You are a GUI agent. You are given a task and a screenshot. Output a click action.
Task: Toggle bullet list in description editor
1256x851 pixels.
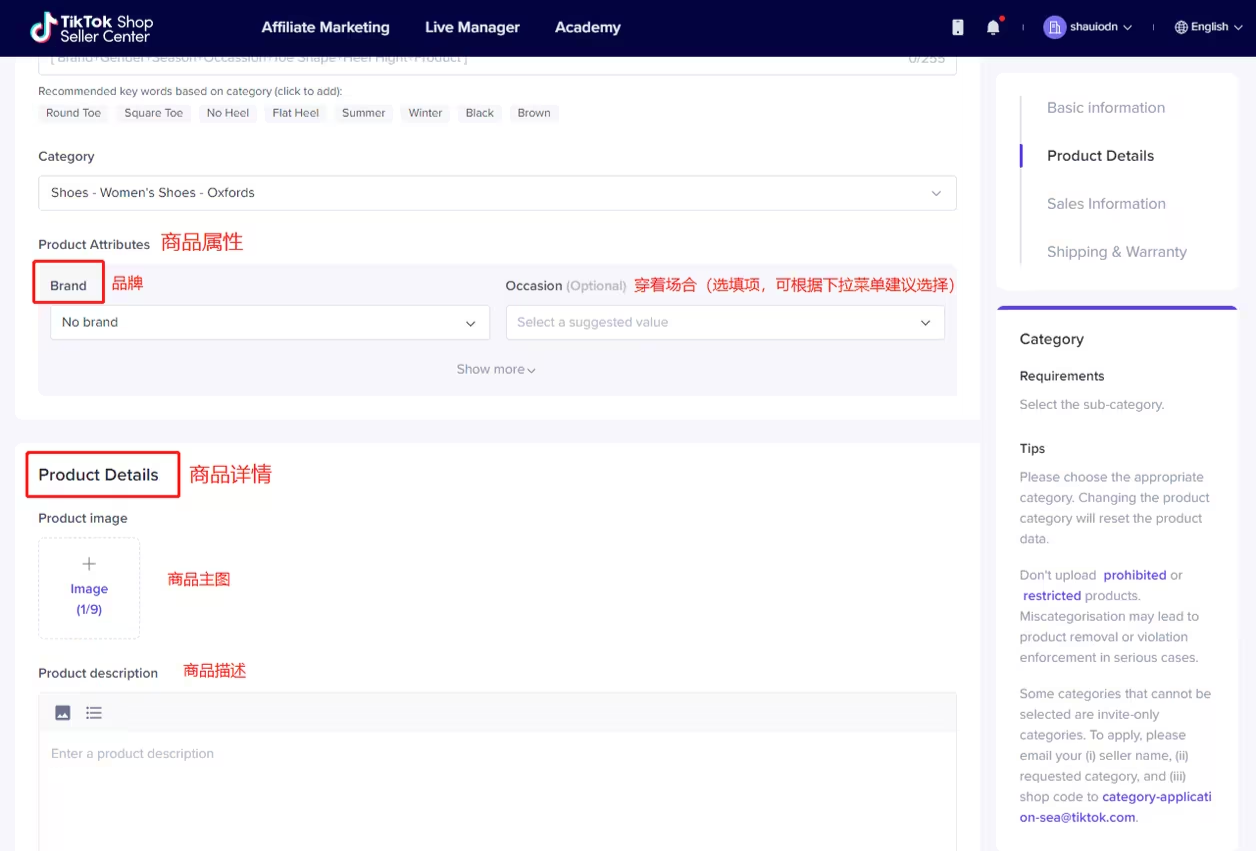[94, 713]
